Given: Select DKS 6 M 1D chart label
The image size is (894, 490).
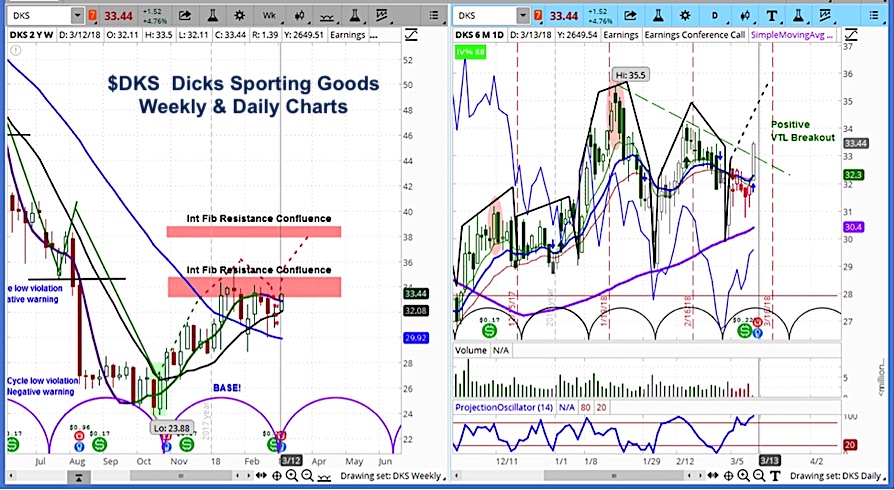Looking at the screenshot, I should click(x=479, y=35).
